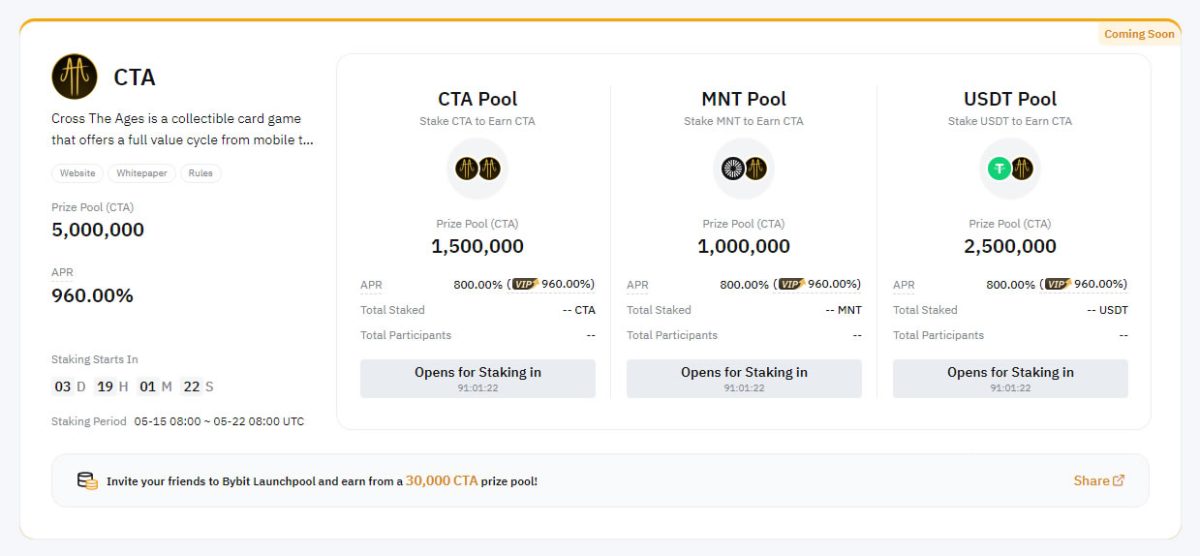This screenshot has height=556, width=1200.
Task: Click the 01 minutes countdown box
Action: coord(148,387)
